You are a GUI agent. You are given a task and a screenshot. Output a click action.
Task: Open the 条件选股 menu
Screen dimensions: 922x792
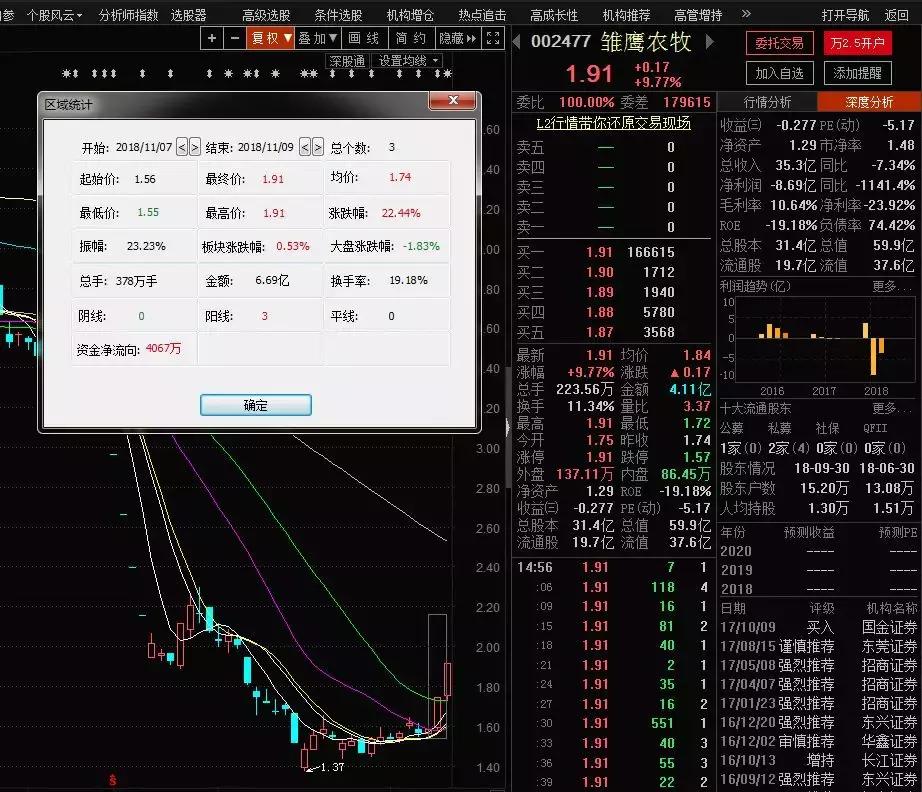click(x=336, y=14)
